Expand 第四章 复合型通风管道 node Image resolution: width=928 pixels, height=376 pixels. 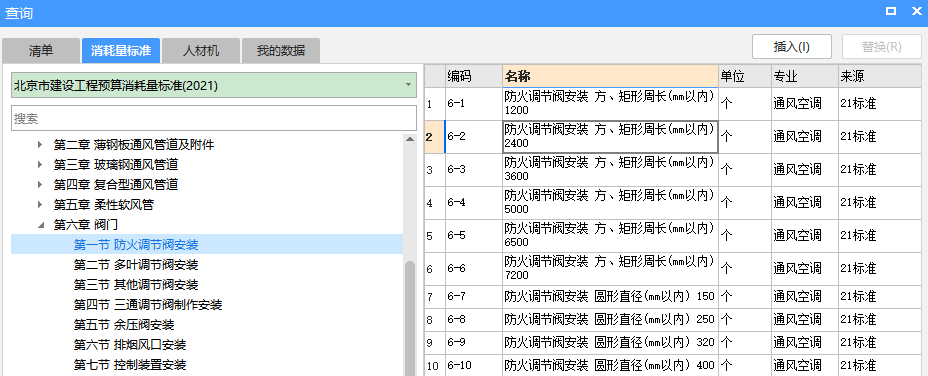pyautogui.click(x=40, y=185)
